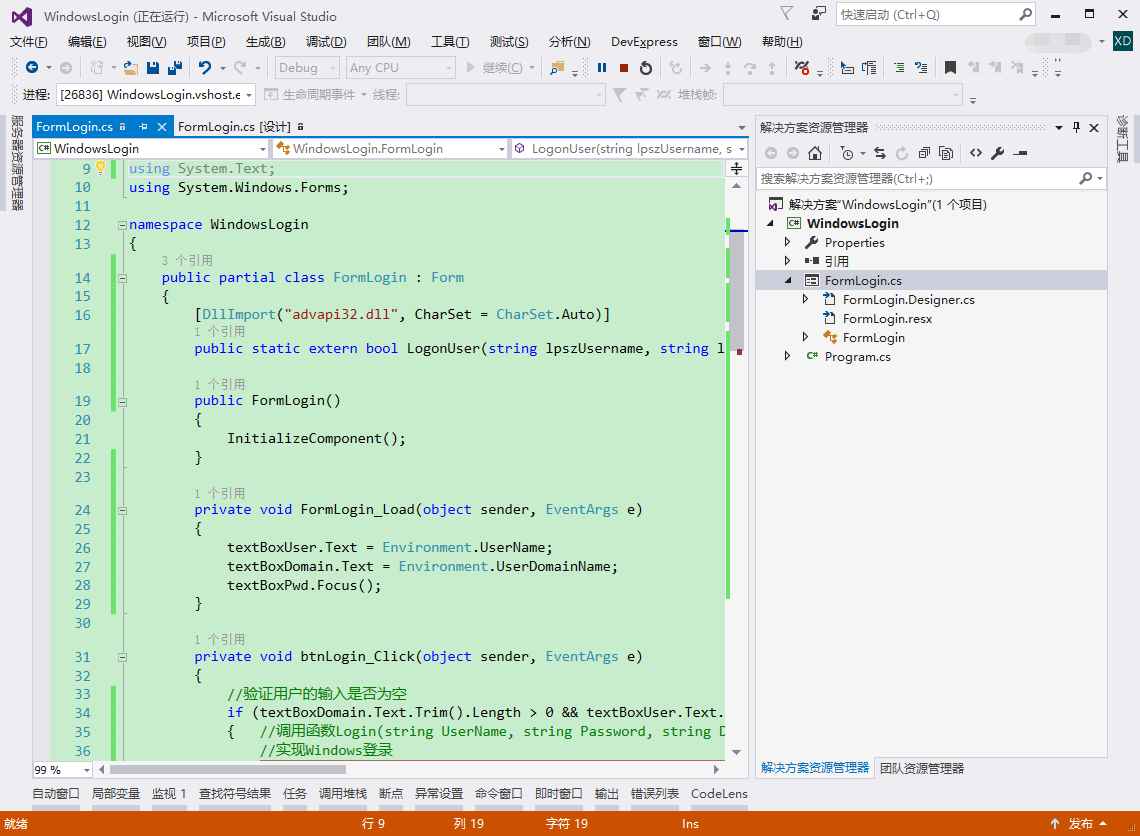Stop debugging with the red square icon
1140x836 pixels.
(624, 68)
